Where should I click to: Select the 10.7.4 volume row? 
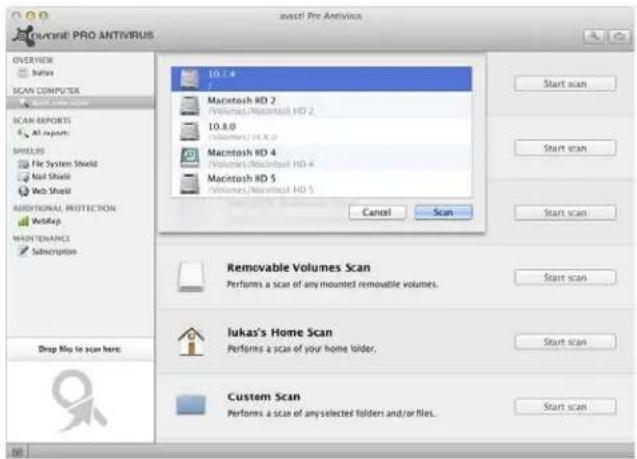[x=321, y=79]
